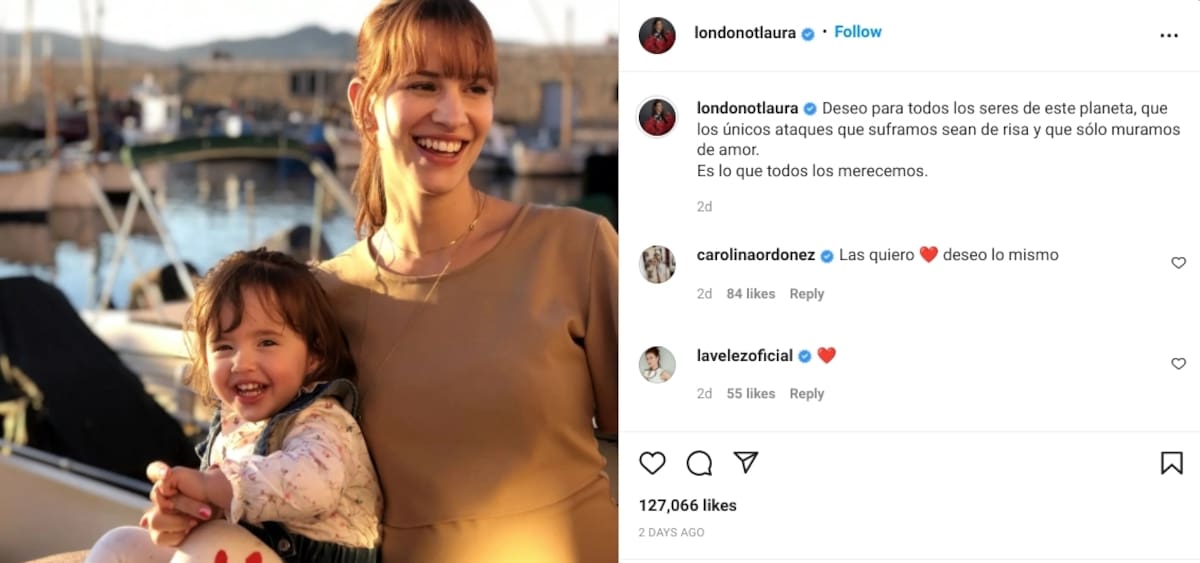
Task: View 55 likes on lavelezoficial's comment
Action: (750, 394)
